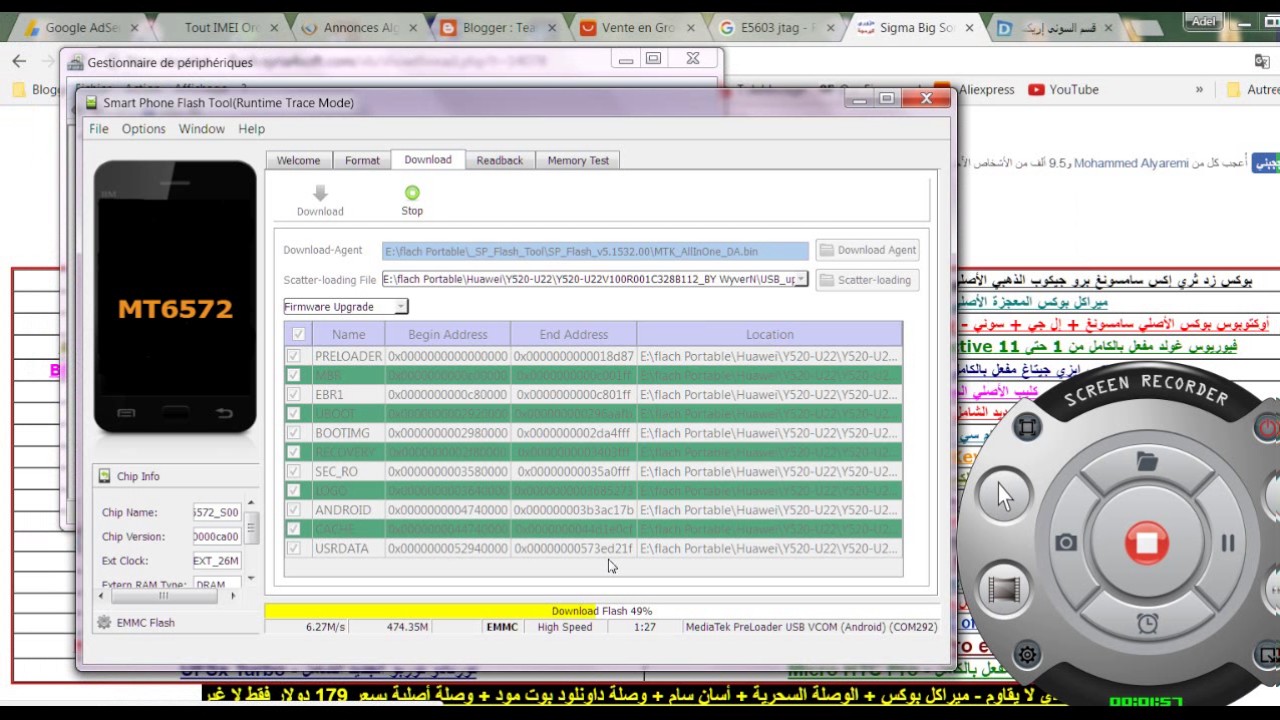Stop recording with the red stop button
Viewport: 1280px width, 720px height.
[x=1146, y=543]
